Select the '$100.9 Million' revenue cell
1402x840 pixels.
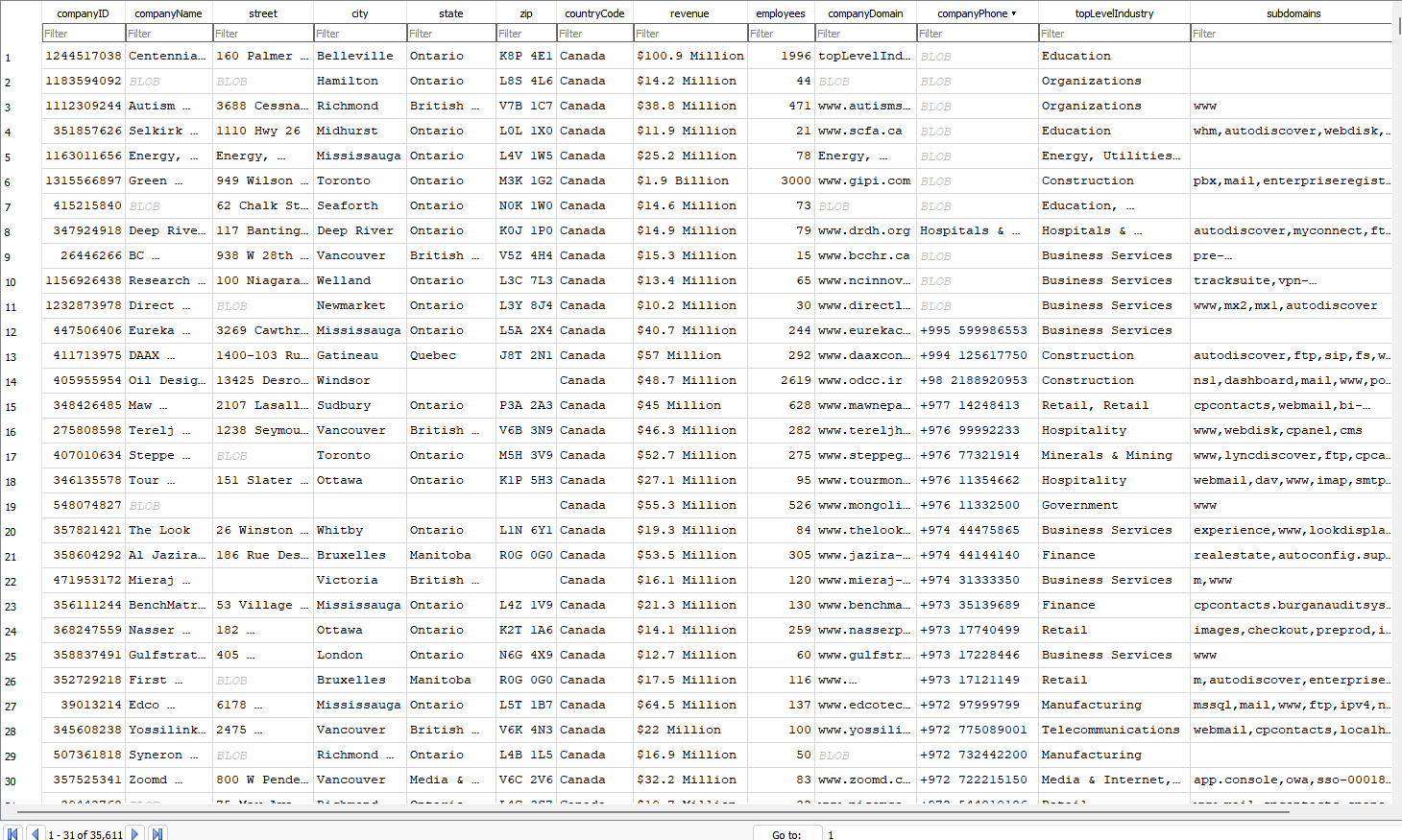click(689, 57)
